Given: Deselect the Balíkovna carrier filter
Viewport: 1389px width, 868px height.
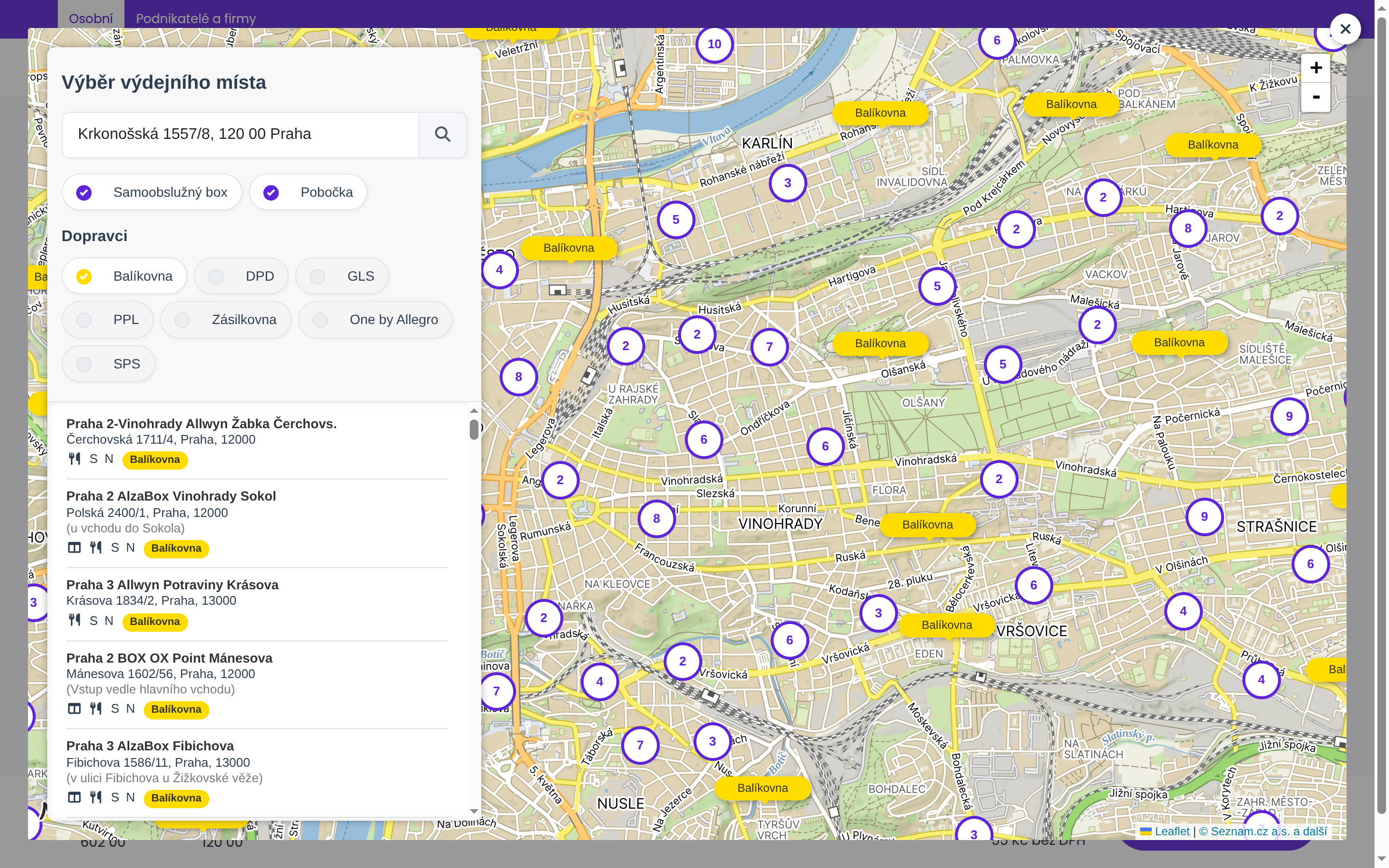Looking at the screenshot, I should [124, 276].
